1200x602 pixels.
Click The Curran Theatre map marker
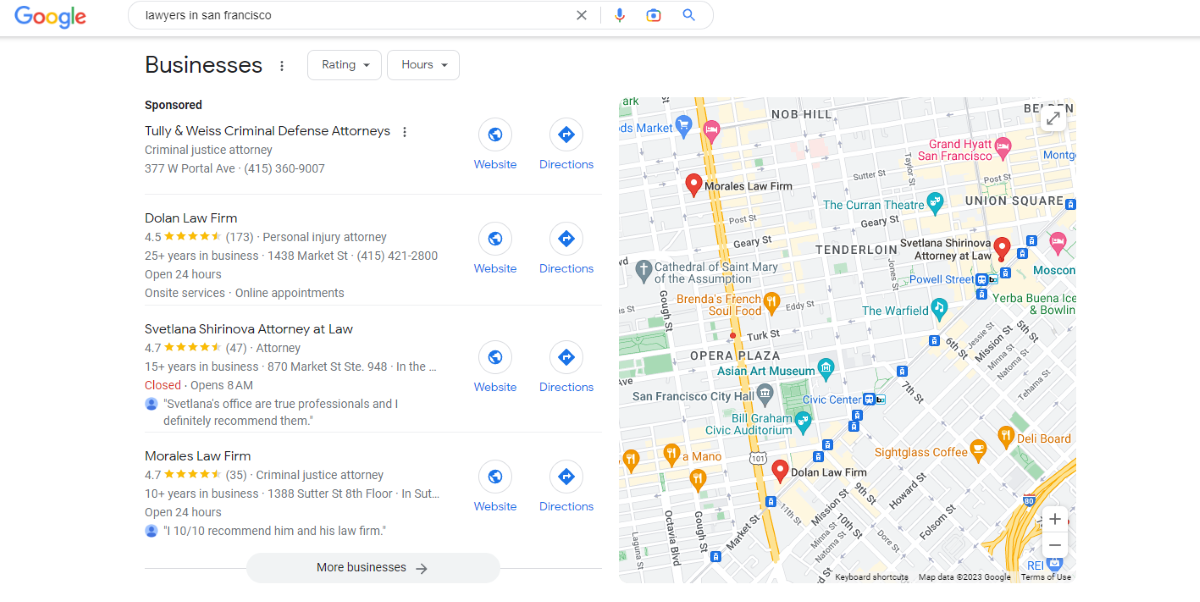935,202
